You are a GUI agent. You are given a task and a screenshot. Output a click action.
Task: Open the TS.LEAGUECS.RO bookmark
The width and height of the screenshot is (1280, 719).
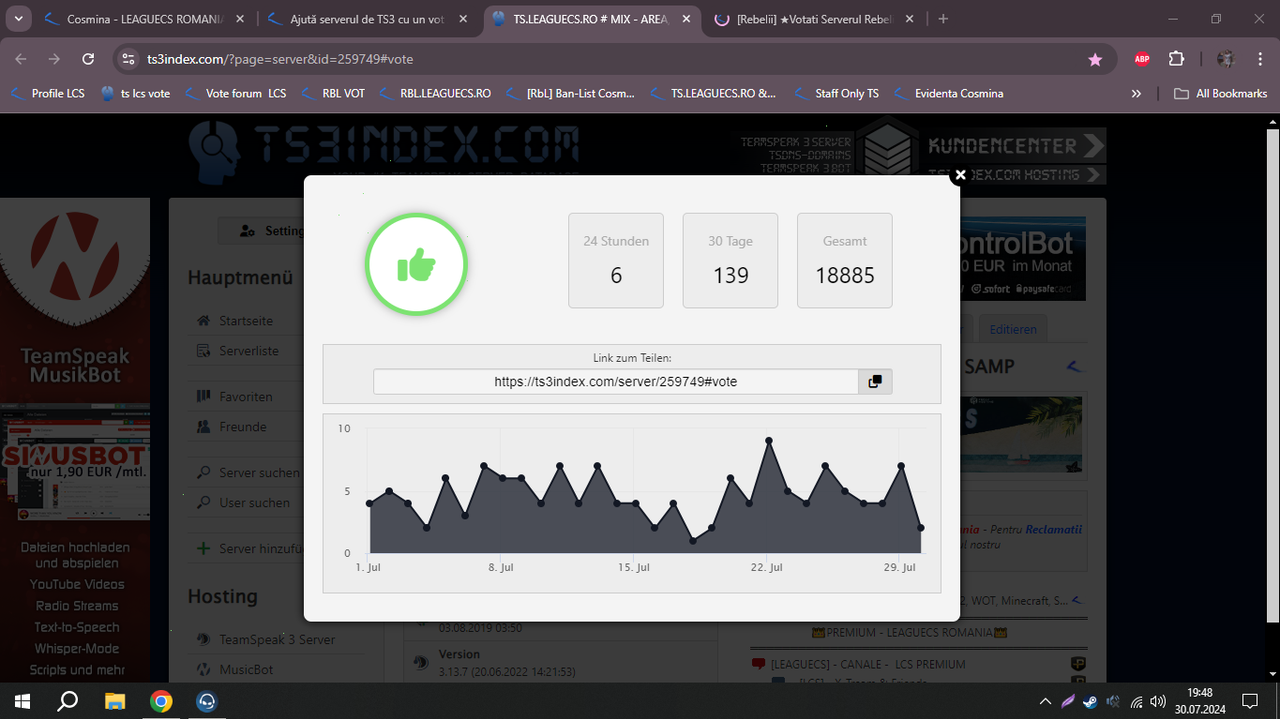pyautogui.click(x=713, y=93)
